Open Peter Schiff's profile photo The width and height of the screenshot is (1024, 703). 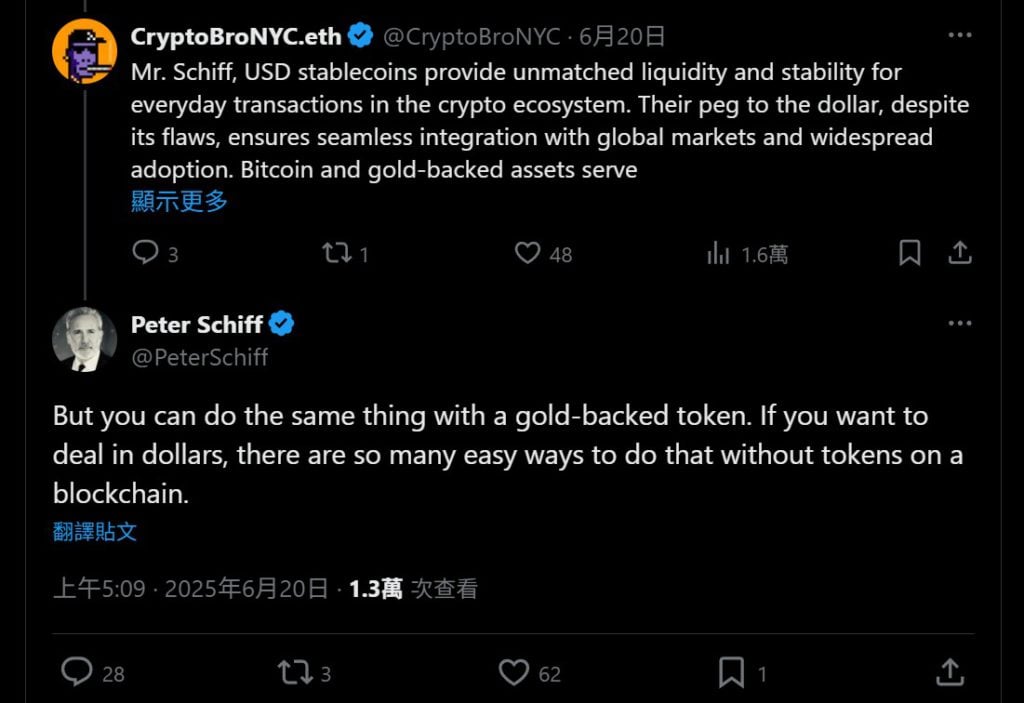pyautogui.click(x=84, y=340)
